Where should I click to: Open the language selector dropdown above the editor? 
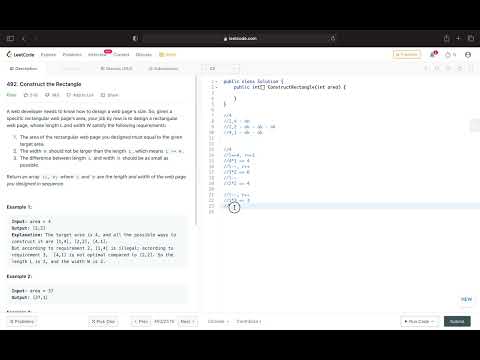pos(221,69)
